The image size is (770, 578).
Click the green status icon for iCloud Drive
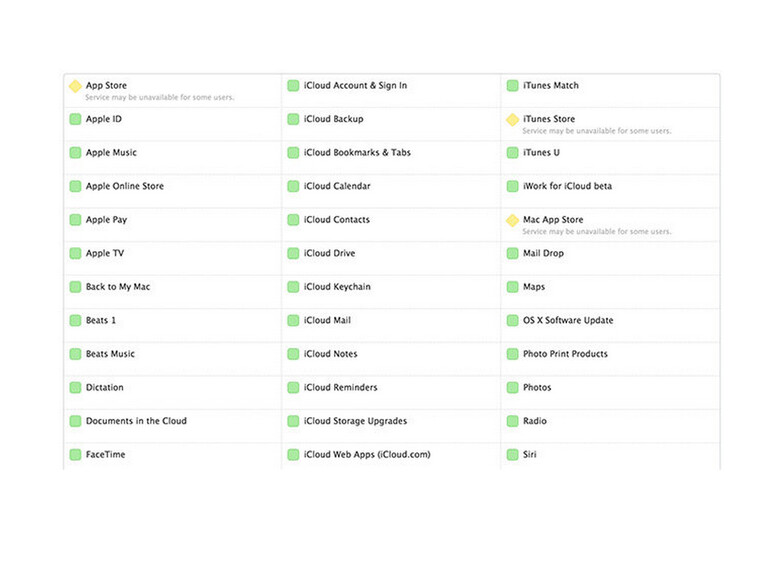[293, 253]
